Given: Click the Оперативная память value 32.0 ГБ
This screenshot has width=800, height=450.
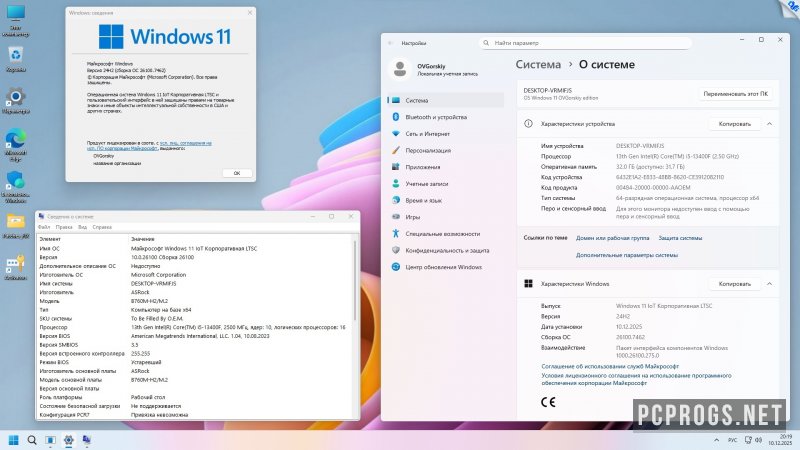Looking at the screenshot, I should click(650, 167).
